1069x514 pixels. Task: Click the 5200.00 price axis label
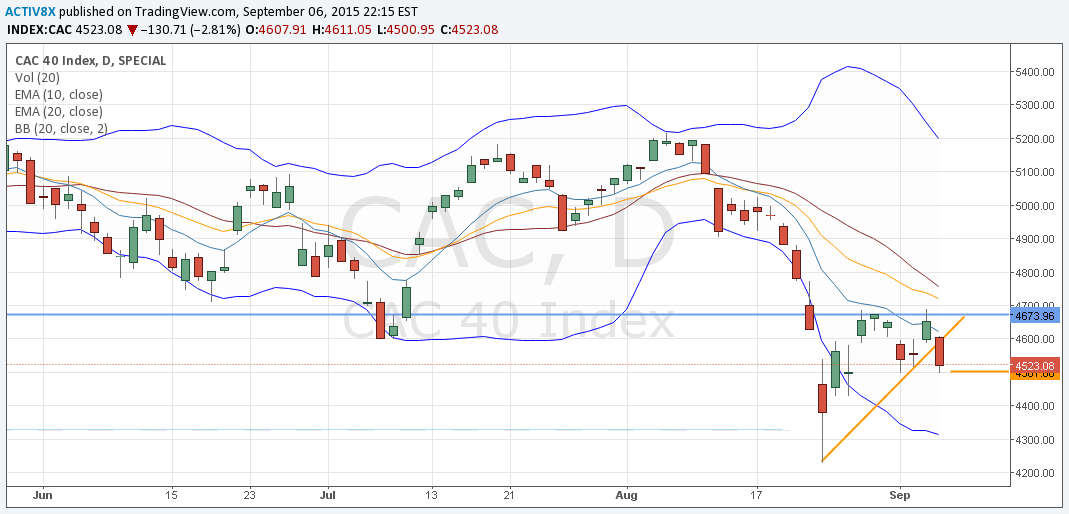pyautogui.click(x=1035, y=139)
